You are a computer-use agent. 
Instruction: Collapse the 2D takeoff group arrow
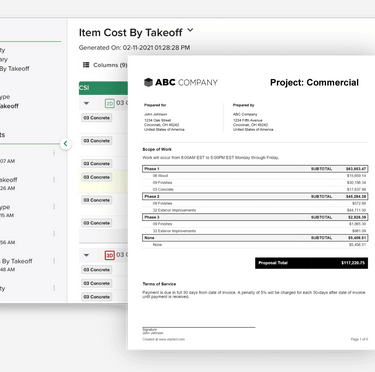coord(87,103)
